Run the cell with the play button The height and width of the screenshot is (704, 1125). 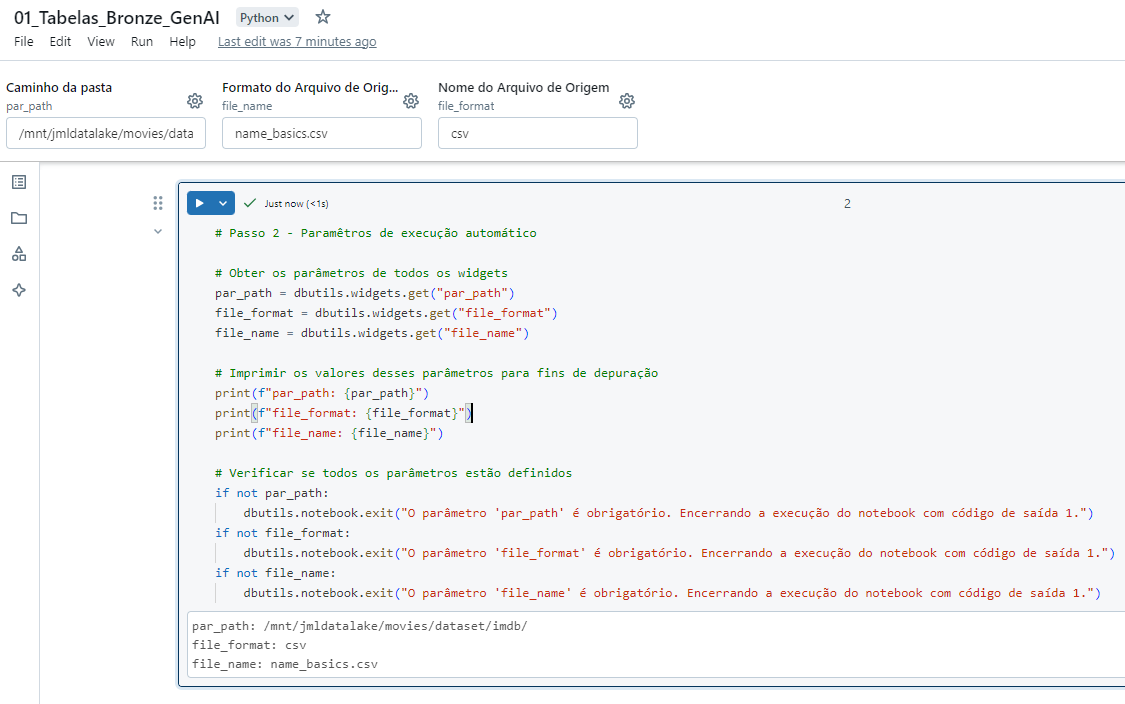tap(200, 203)
